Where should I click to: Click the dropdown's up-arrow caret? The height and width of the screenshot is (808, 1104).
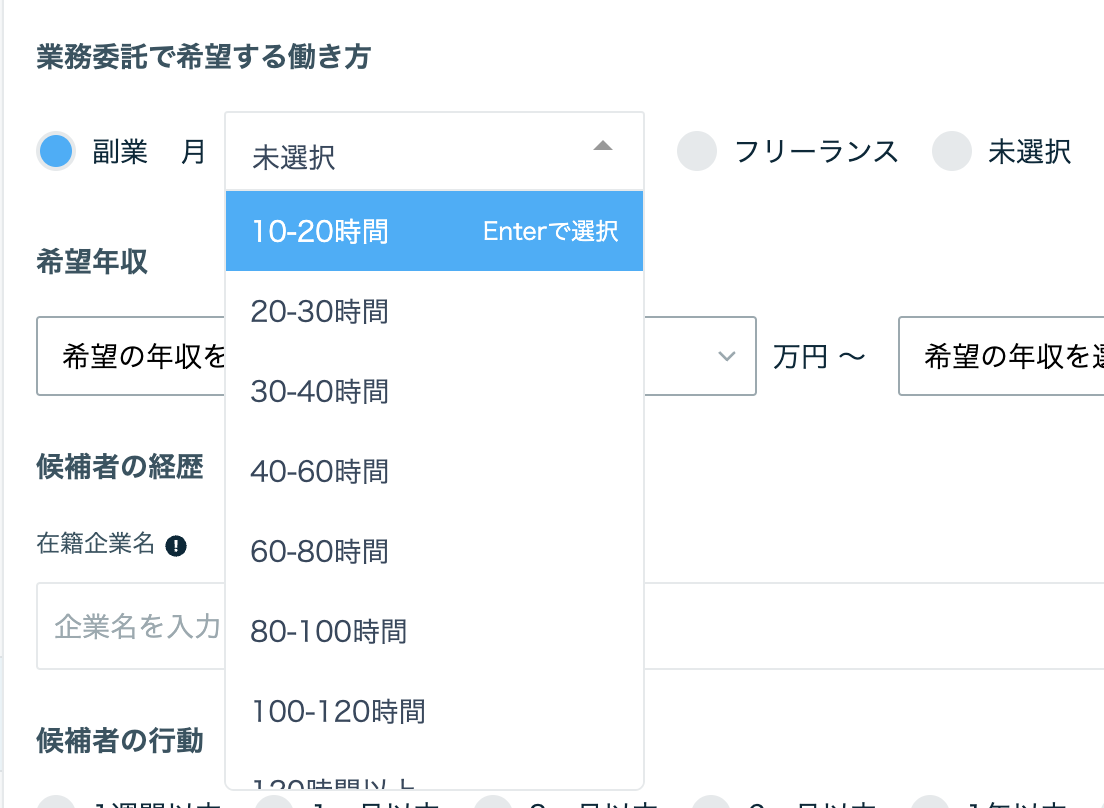pyautogui.click(x=603, y=146)
